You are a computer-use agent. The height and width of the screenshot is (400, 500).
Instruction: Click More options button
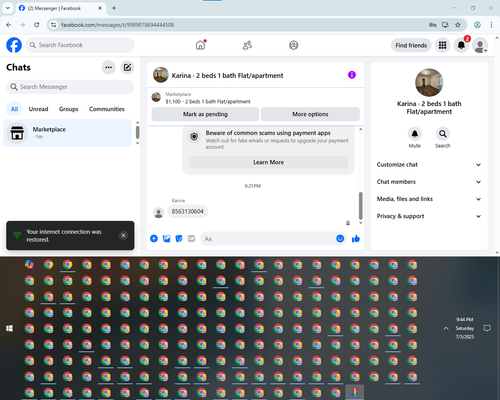[310, 114]
